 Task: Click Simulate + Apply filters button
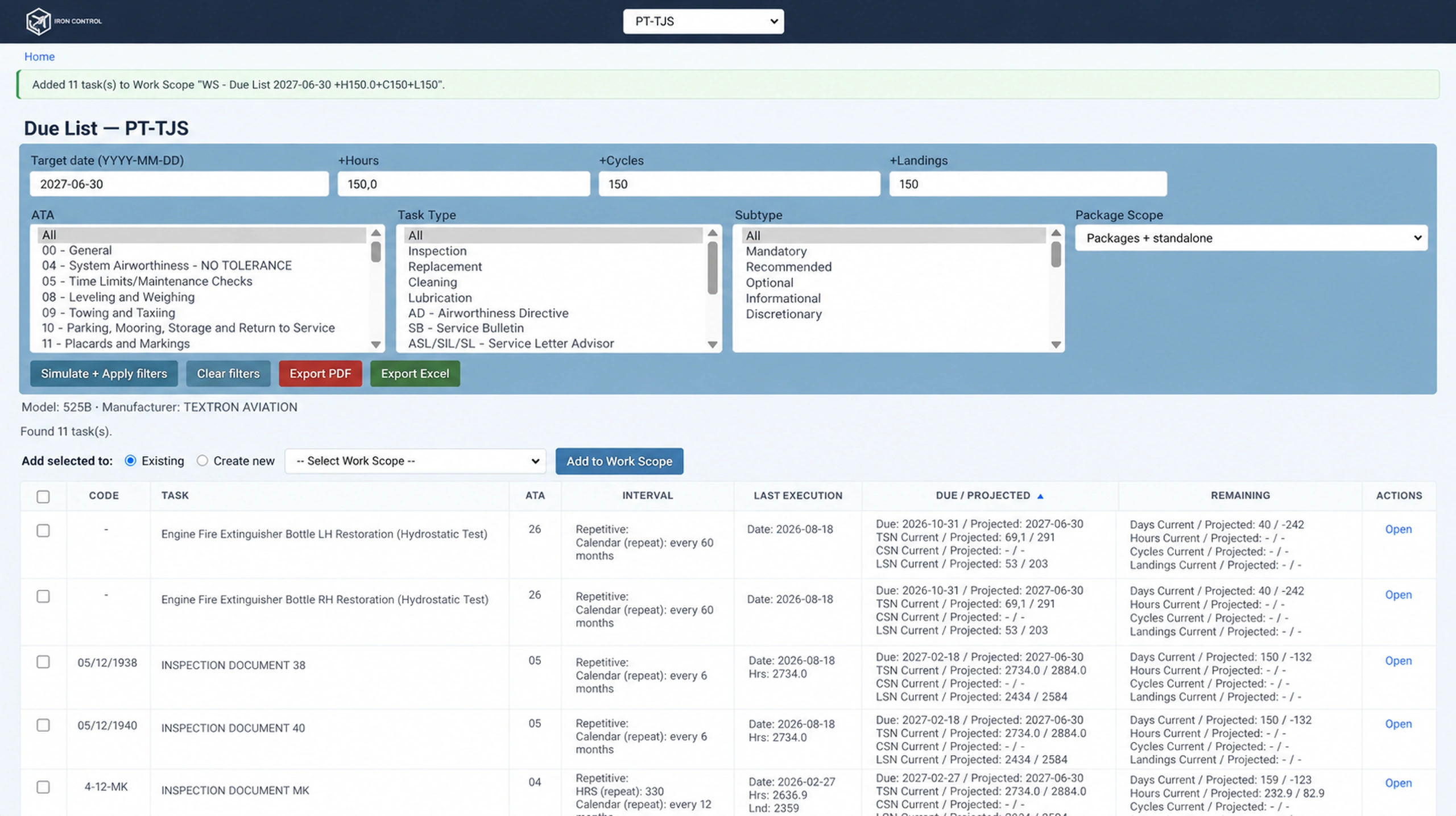104,374
